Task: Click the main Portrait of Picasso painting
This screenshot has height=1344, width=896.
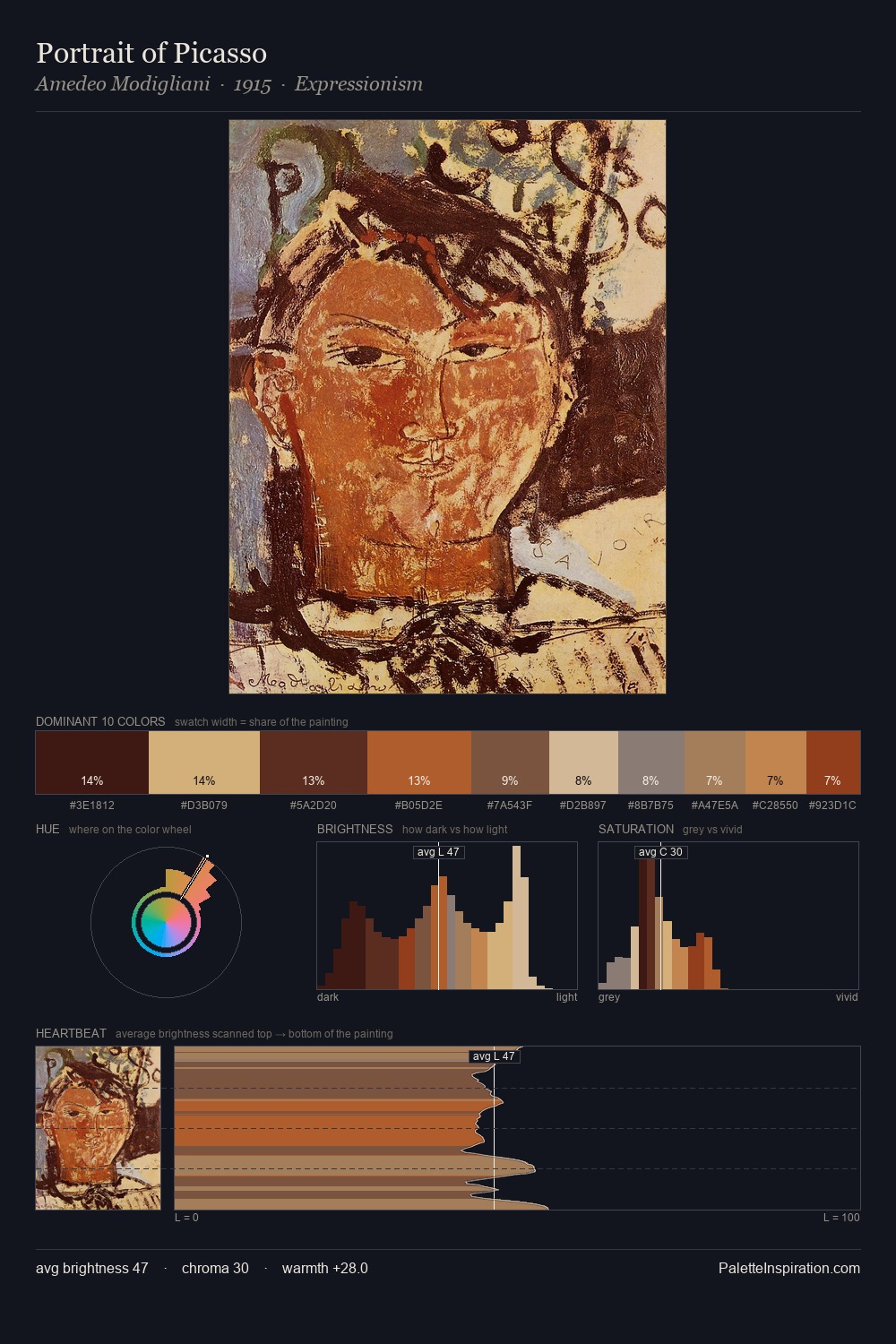Action: pyautogui.click(x=447, y=407)
